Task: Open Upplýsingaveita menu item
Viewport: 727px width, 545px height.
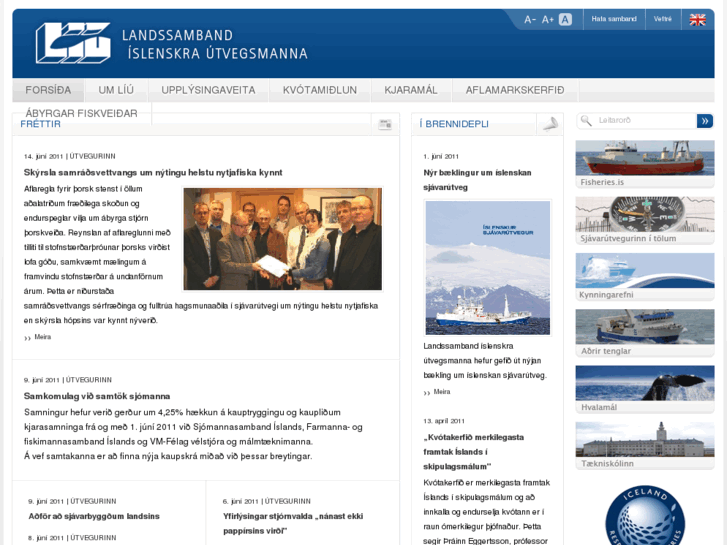Action: (208, 90)
